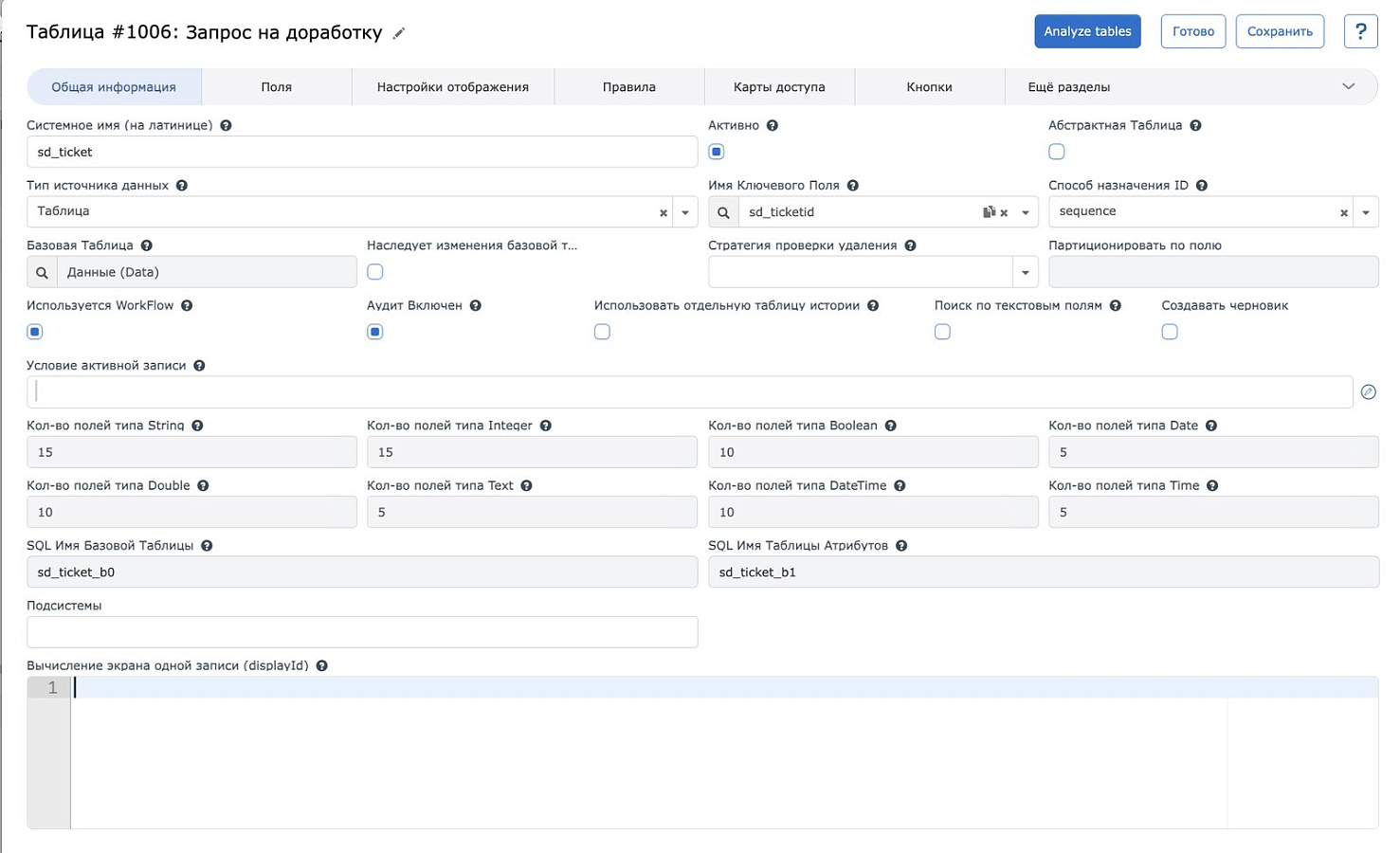Viewport: 1400px width, 853px height.
Task: Clear the Таблица data source selection
Action: tap(664, 213)
